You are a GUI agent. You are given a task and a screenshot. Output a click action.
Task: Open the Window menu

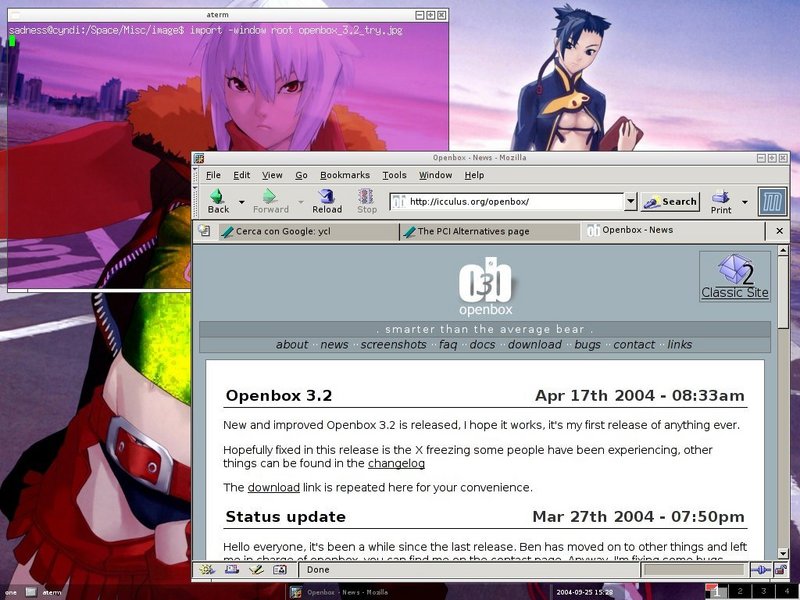[435, 175]
